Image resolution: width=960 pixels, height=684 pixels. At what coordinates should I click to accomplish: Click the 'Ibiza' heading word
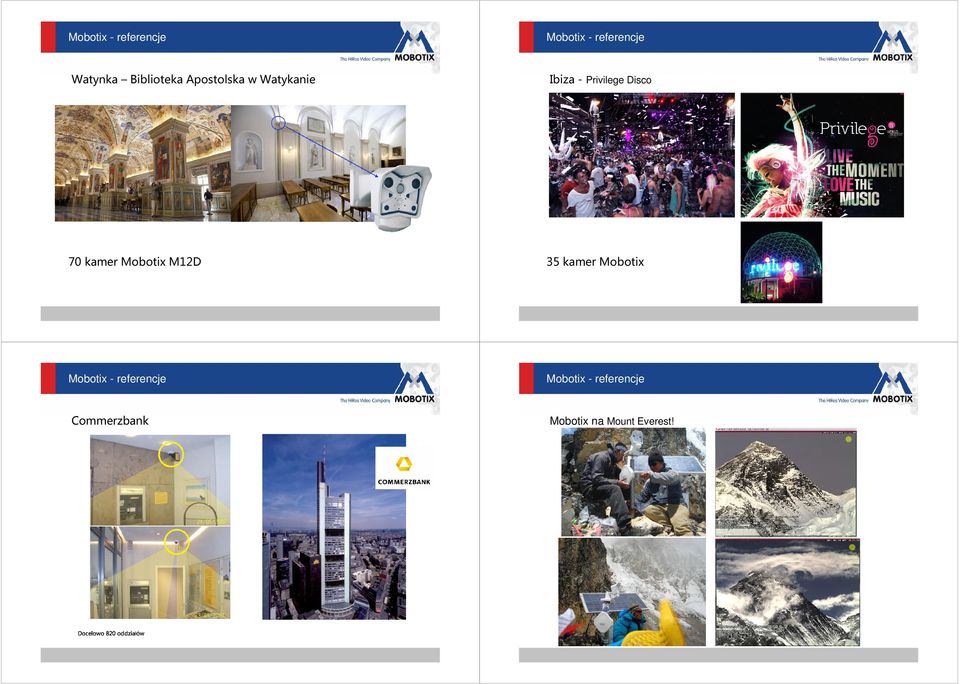561,79
